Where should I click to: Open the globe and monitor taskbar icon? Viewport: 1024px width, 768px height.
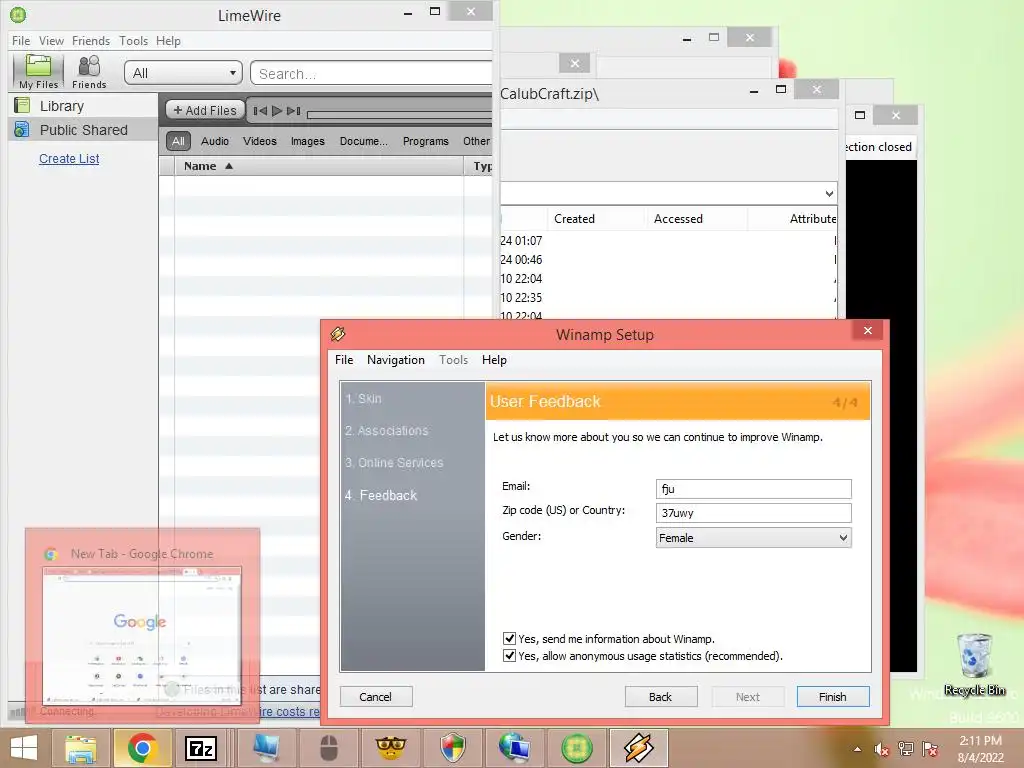click(514, 748)
